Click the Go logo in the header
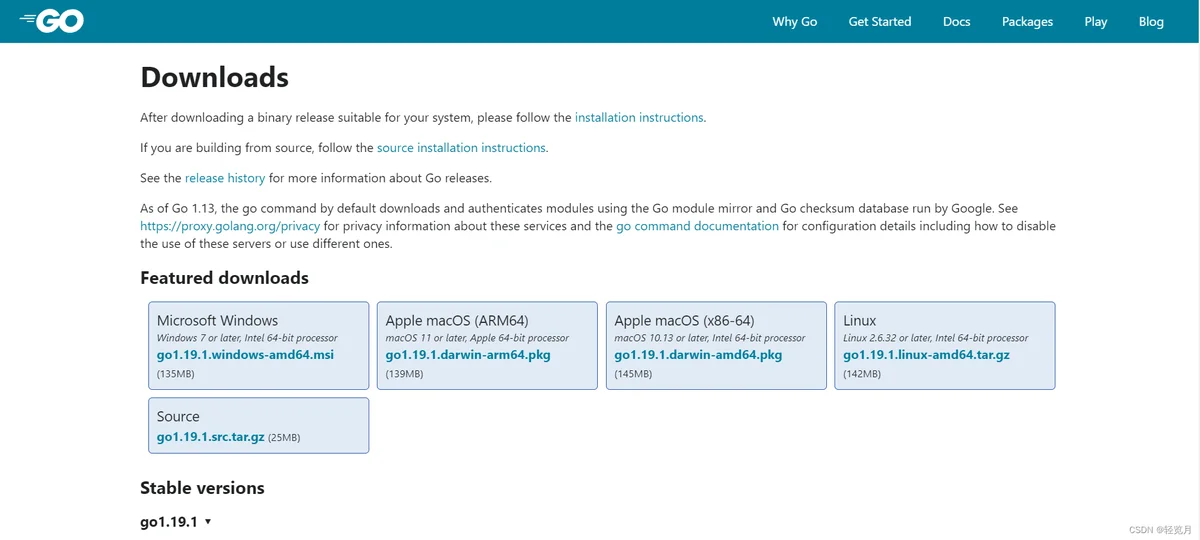 (x=52, y=21)
